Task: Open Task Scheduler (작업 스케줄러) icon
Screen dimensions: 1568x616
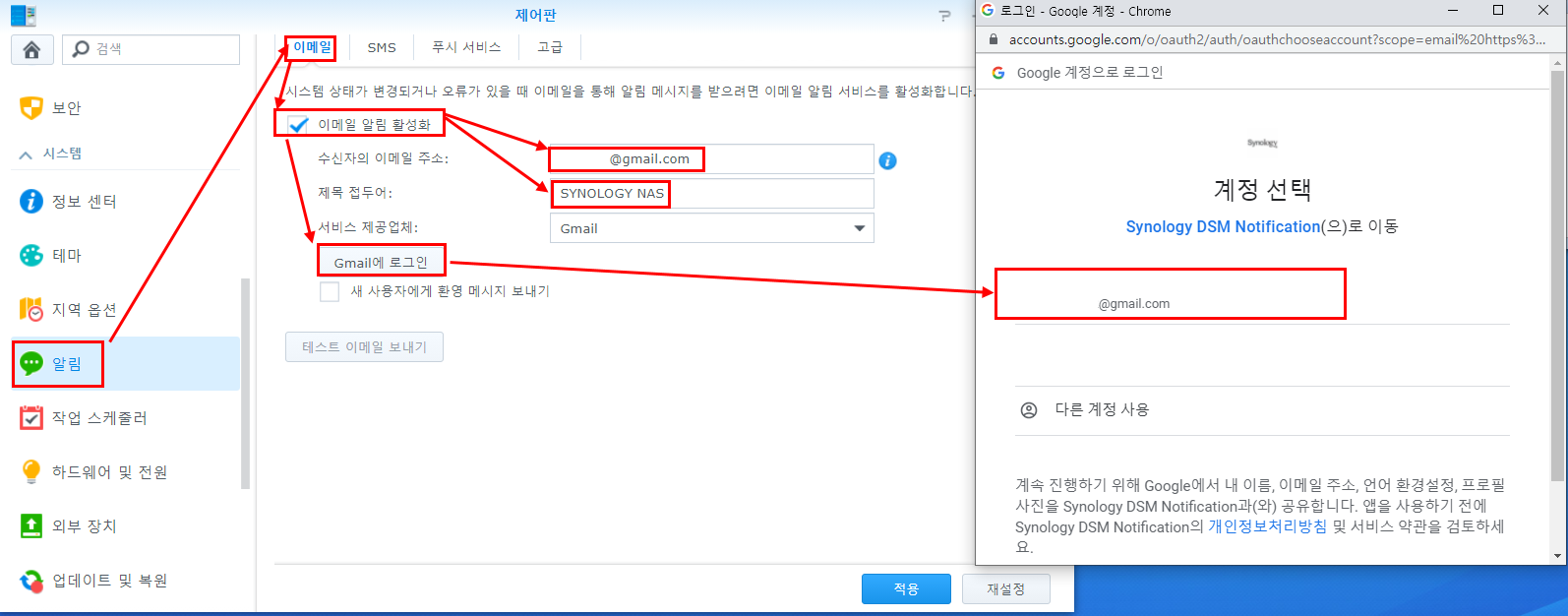Action: pyautogui.click(x=31, y=417)
